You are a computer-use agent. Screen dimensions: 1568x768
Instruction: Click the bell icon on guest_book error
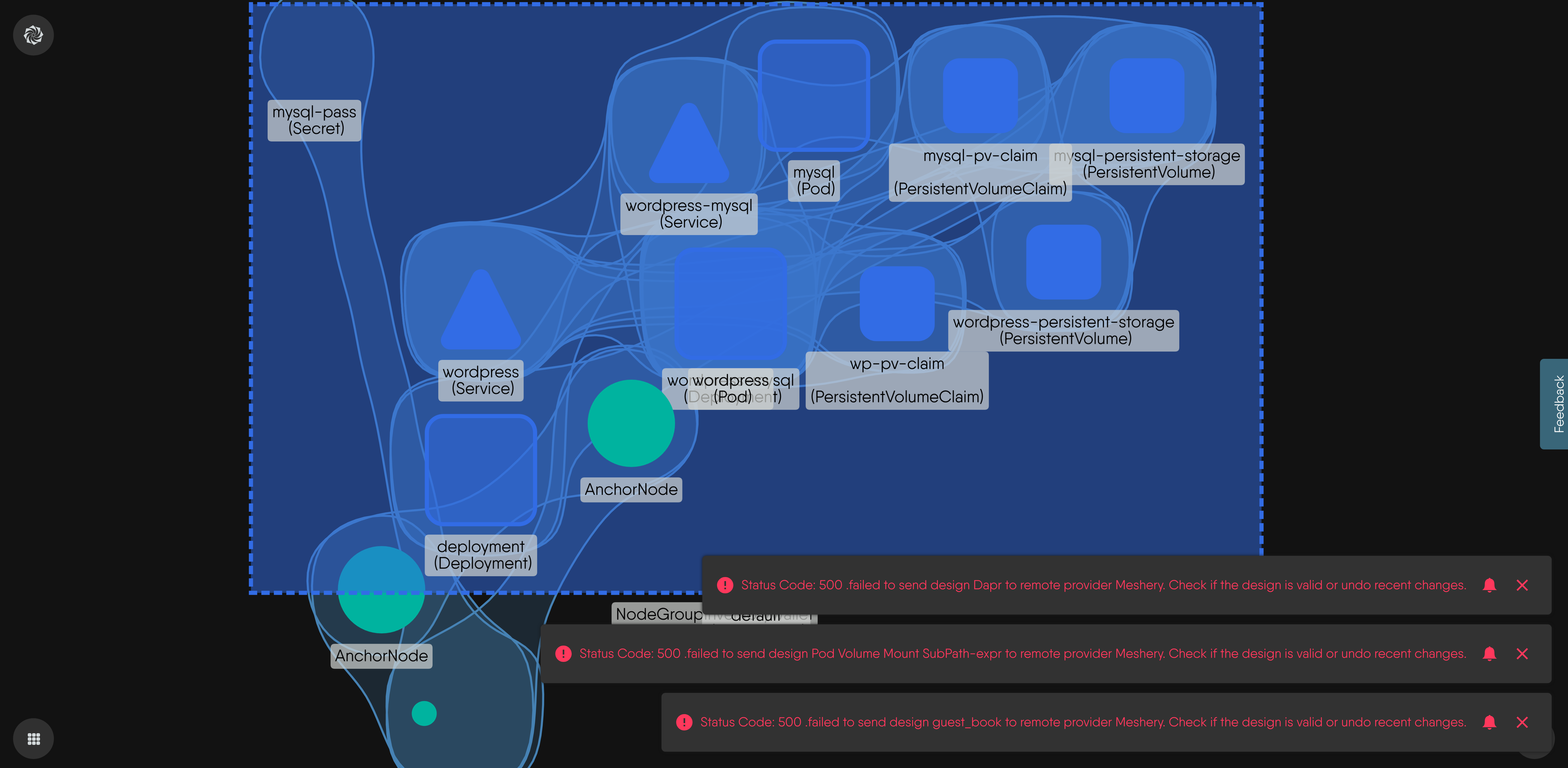pos(1490,722)
